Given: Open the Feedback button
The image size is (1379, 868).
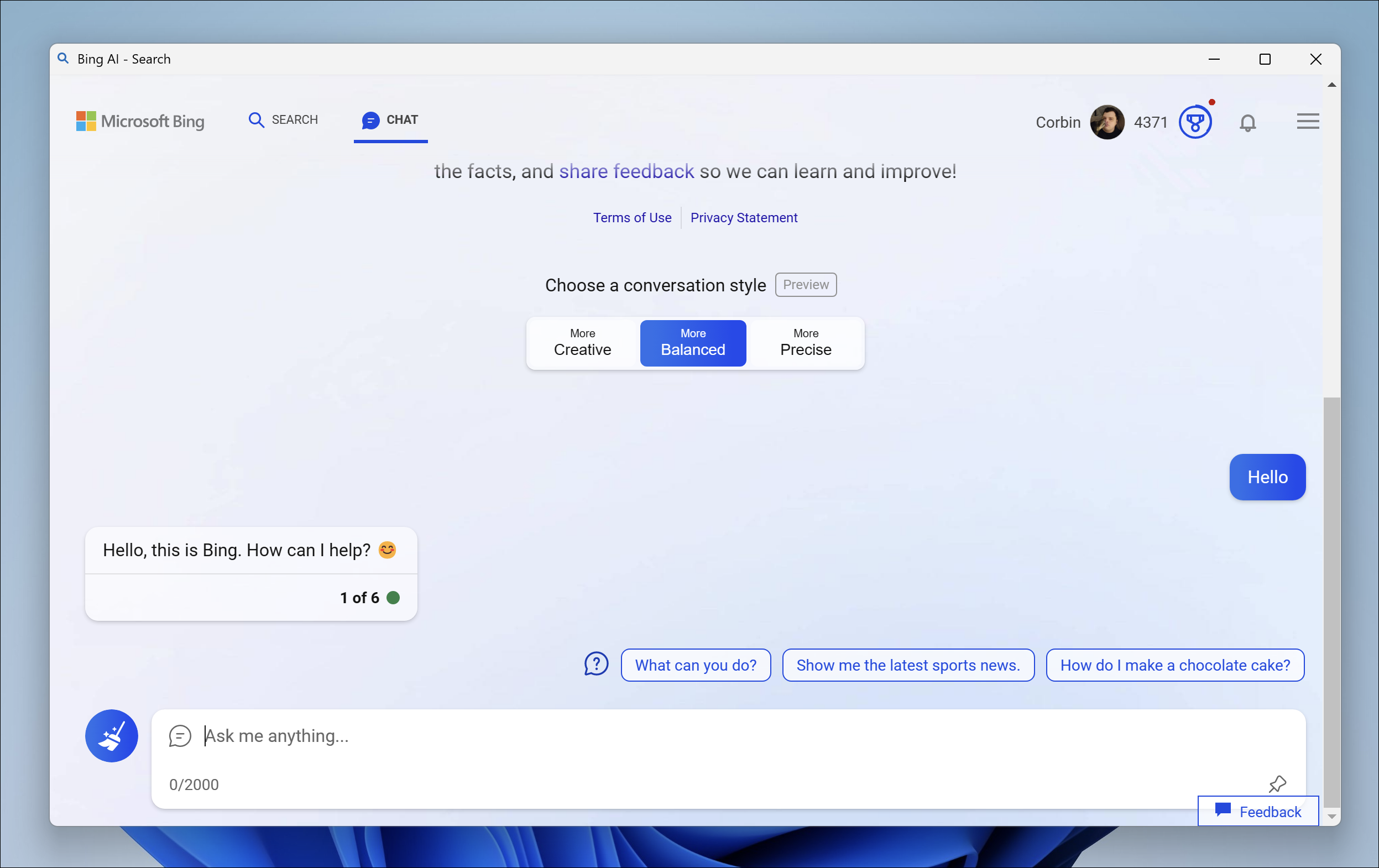Looking at the screenshot, I should click(1257, 811).
